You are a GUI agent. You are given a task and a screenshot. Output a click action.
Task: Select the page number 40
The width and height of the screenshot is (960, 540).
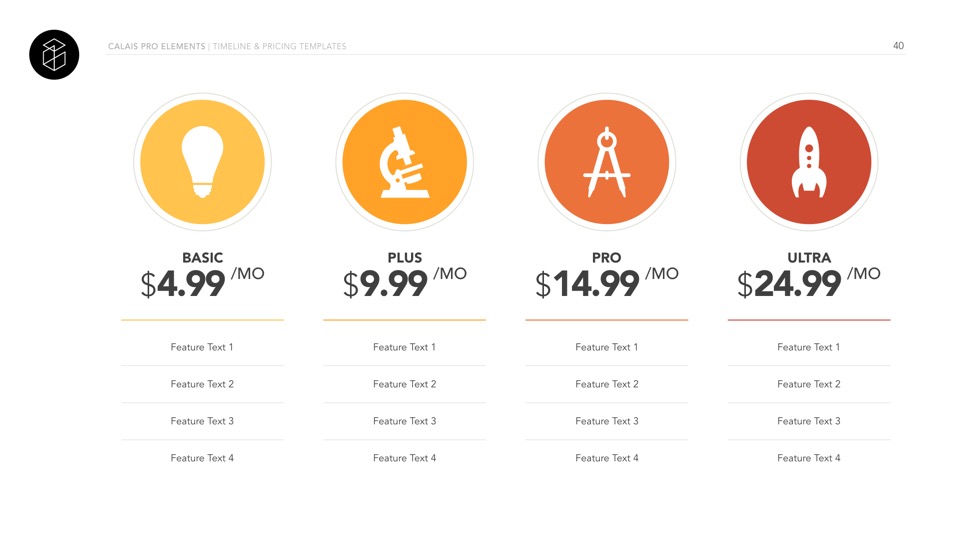click(898, 46)
